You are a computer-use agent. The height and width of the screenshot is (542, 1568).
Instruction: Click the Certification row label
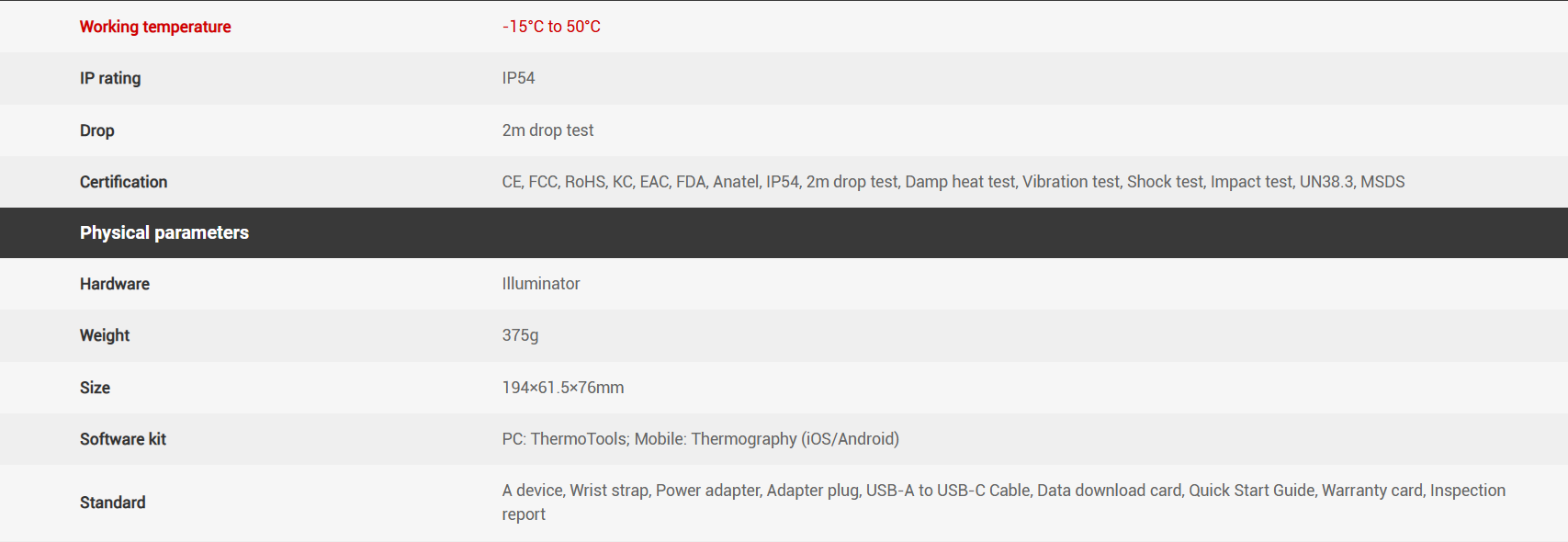point(123,182)
